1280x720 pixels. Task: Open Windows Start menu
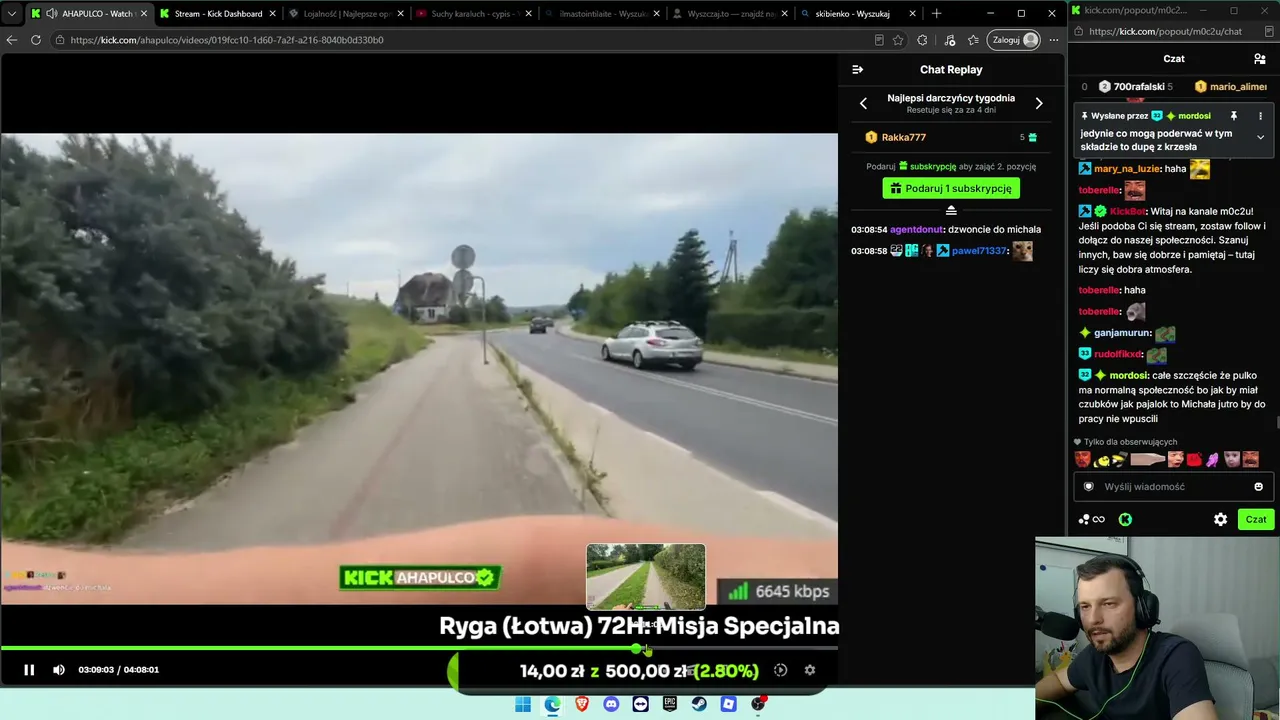tap(523, 704)
